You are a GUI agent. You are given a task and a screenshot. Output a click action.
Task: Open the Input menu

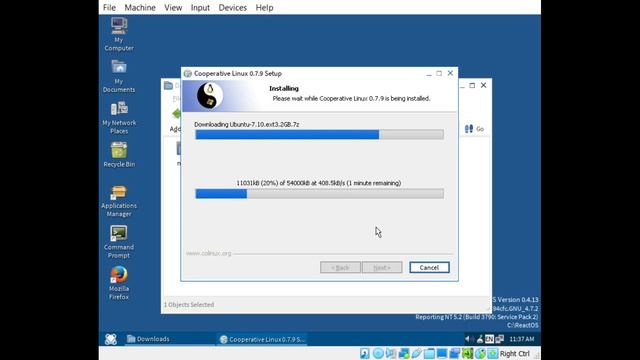200,8
